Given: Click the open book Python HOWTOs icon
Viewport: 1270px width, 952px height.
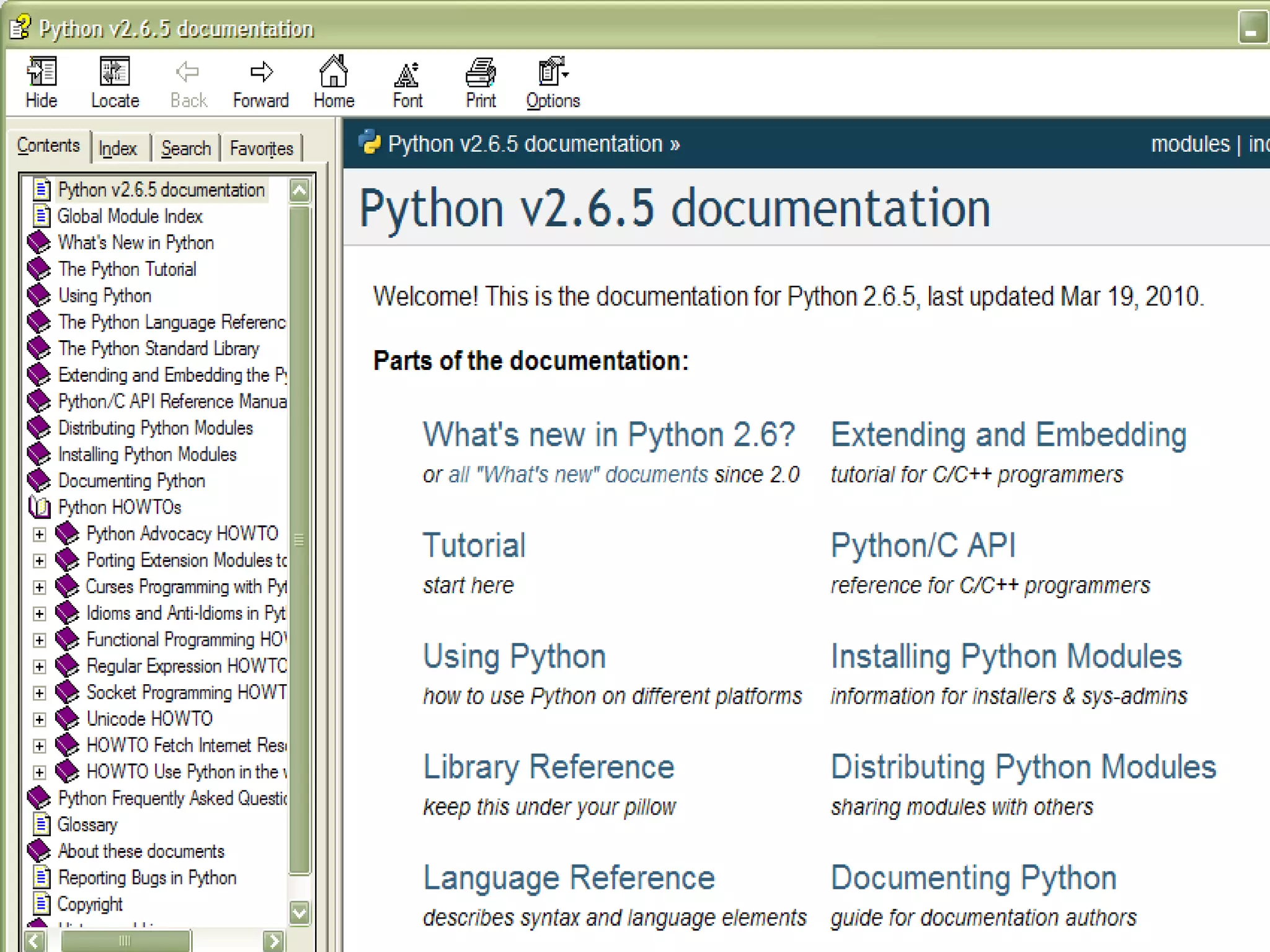Looking at the screenshot, I should (39, 507).
